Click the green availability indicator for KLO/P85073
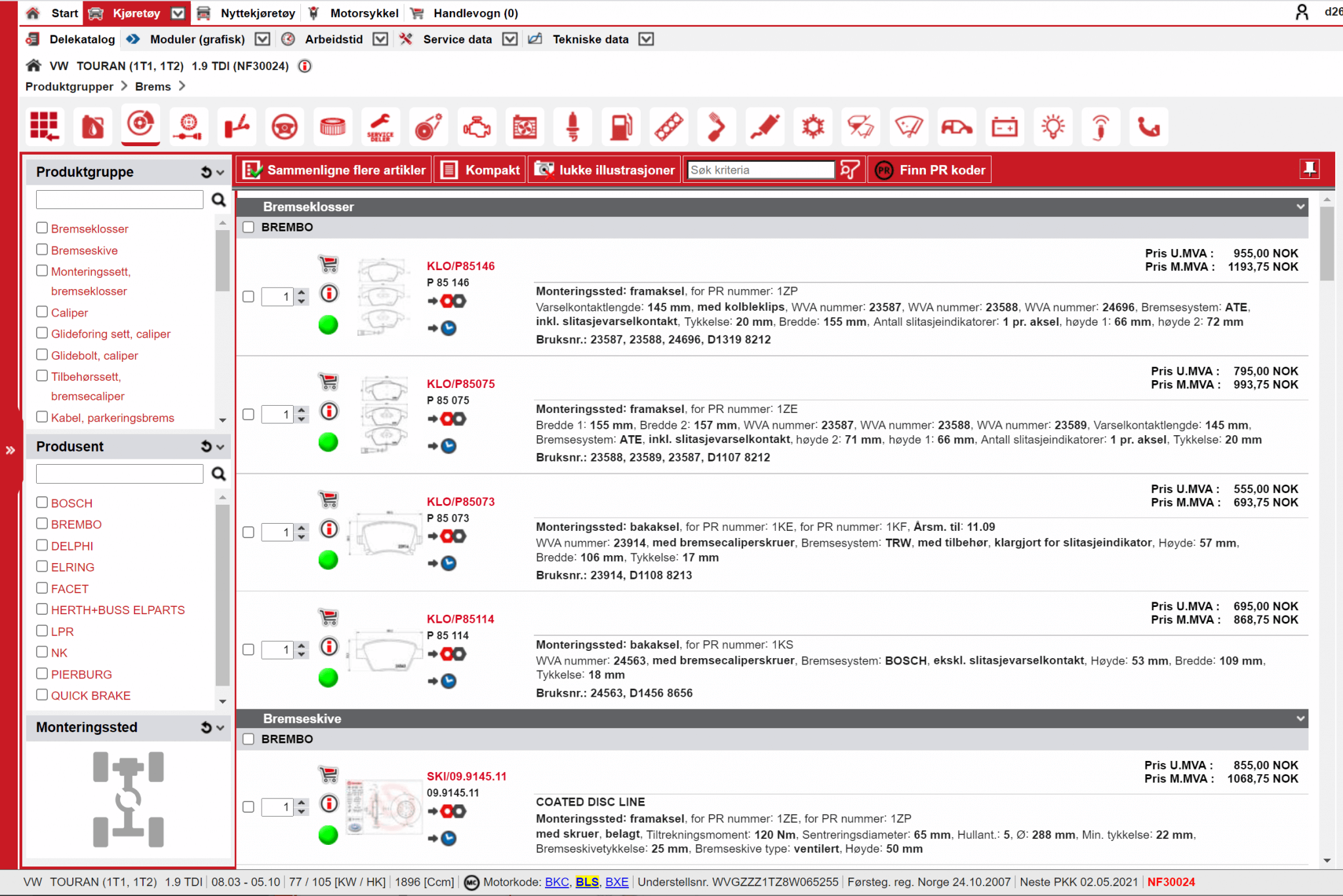The image size is (1343, 896). click(328, 560)
